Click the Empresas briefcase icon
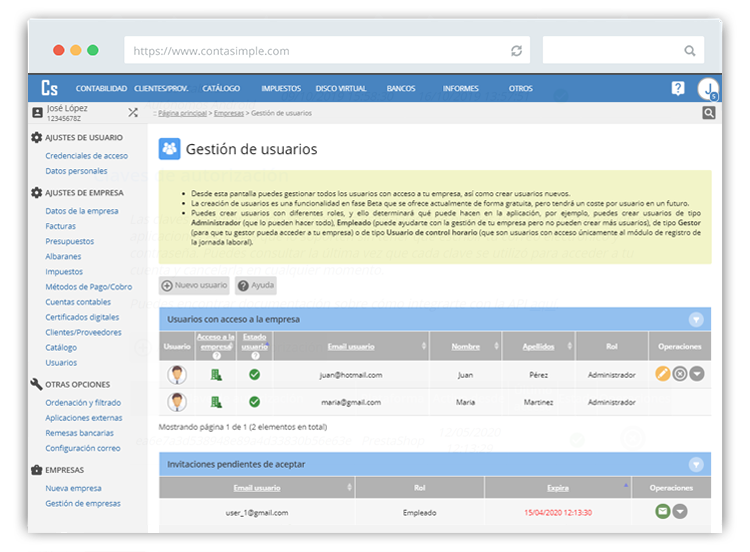Image resolution: width=750 pixels, height=552 pixels. (x=37, y=470)
